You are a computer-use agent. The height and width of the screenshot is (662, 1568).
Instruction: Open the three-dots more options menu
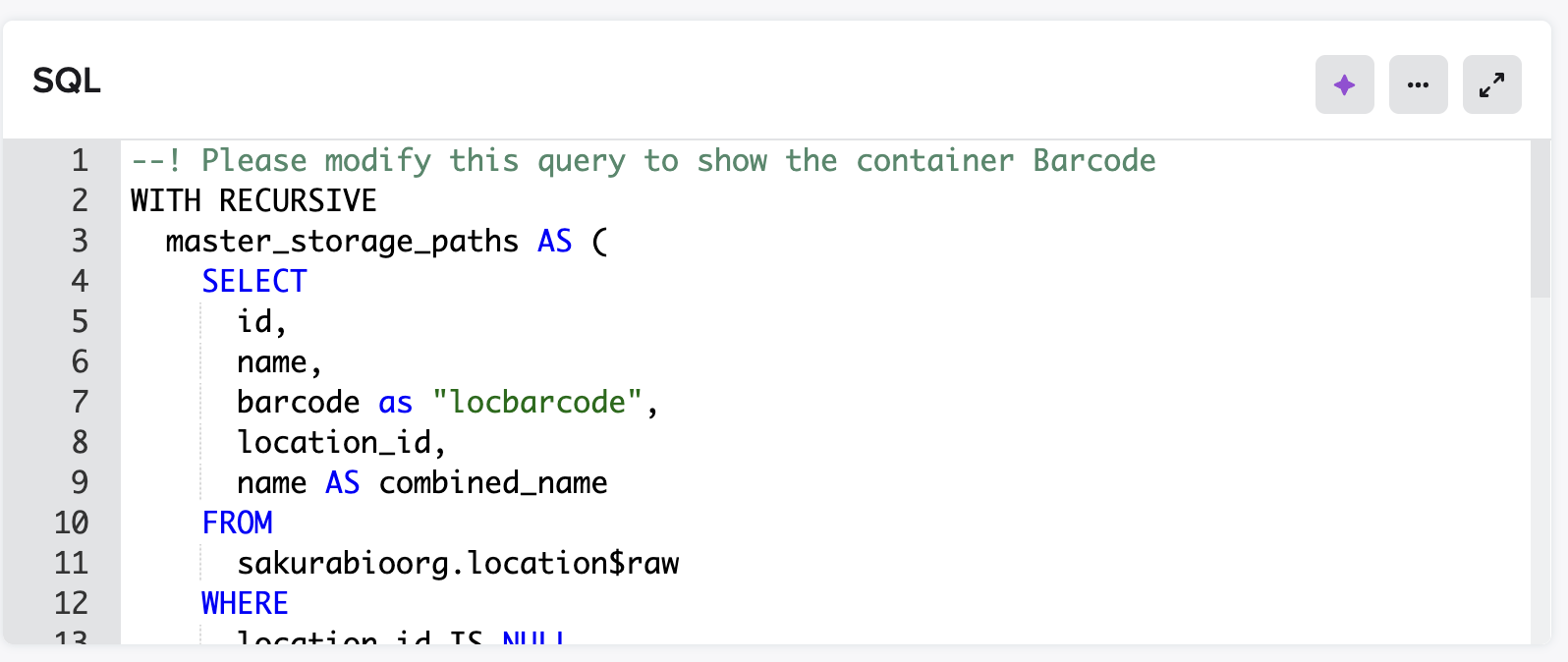tap(1418, 85)
